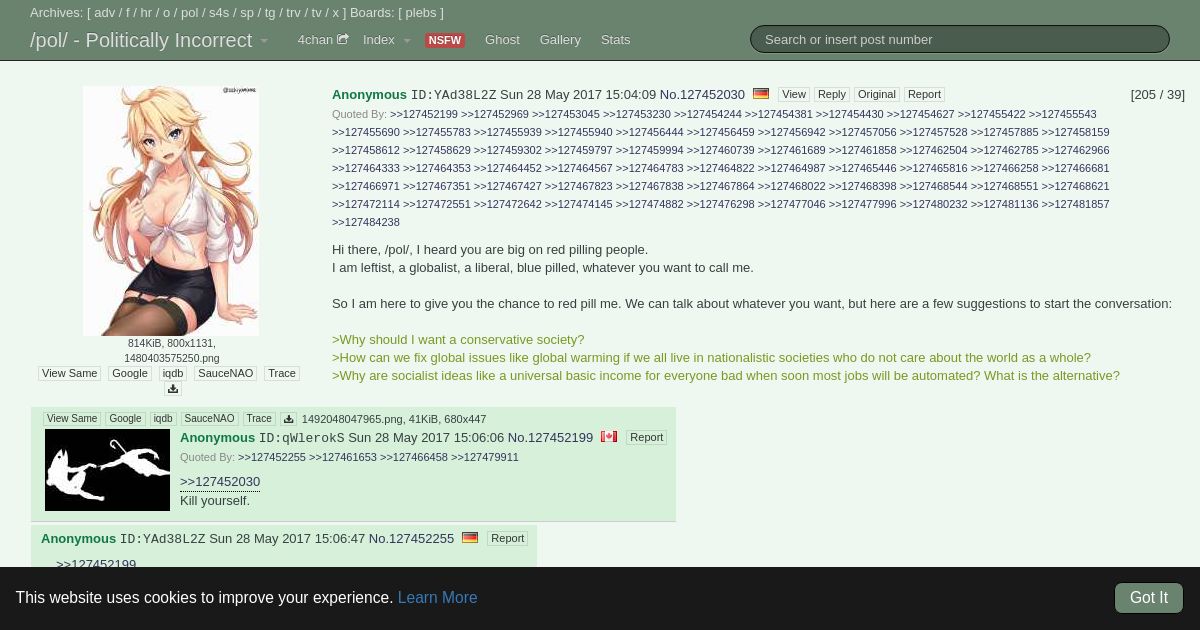Open the pol archive link
Viewport: 1200px width, 630px height.
(190, 13)
